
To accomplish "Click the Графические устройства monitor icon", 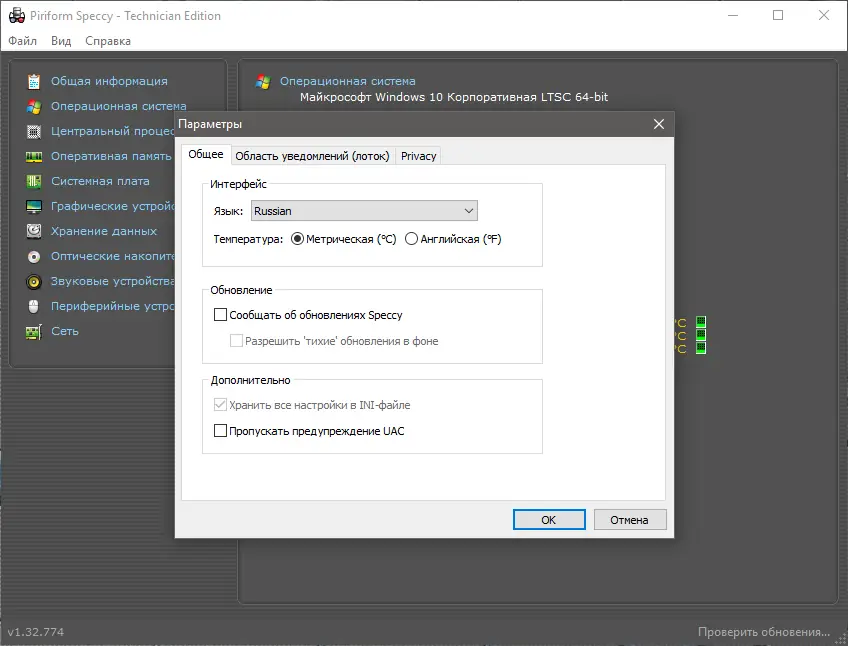I will (x=35, y=206).
